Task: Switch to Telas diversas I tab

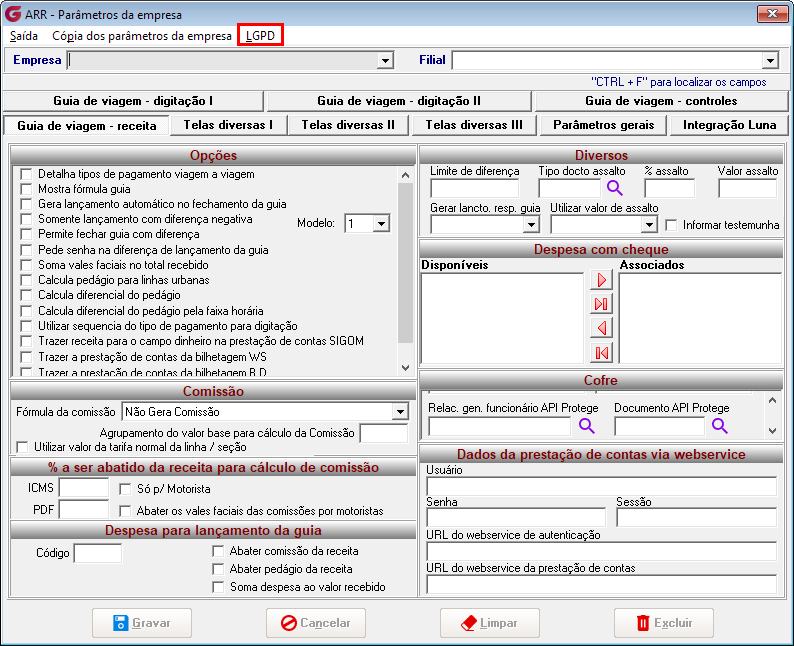Action: tap(228, 125)
